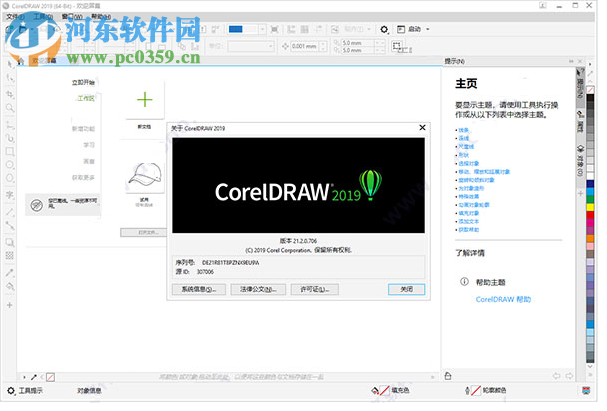Select the Parallel Dimension line tool
Image resolution: width=607 pixels, height=411 pixels.
coord(10,212)
